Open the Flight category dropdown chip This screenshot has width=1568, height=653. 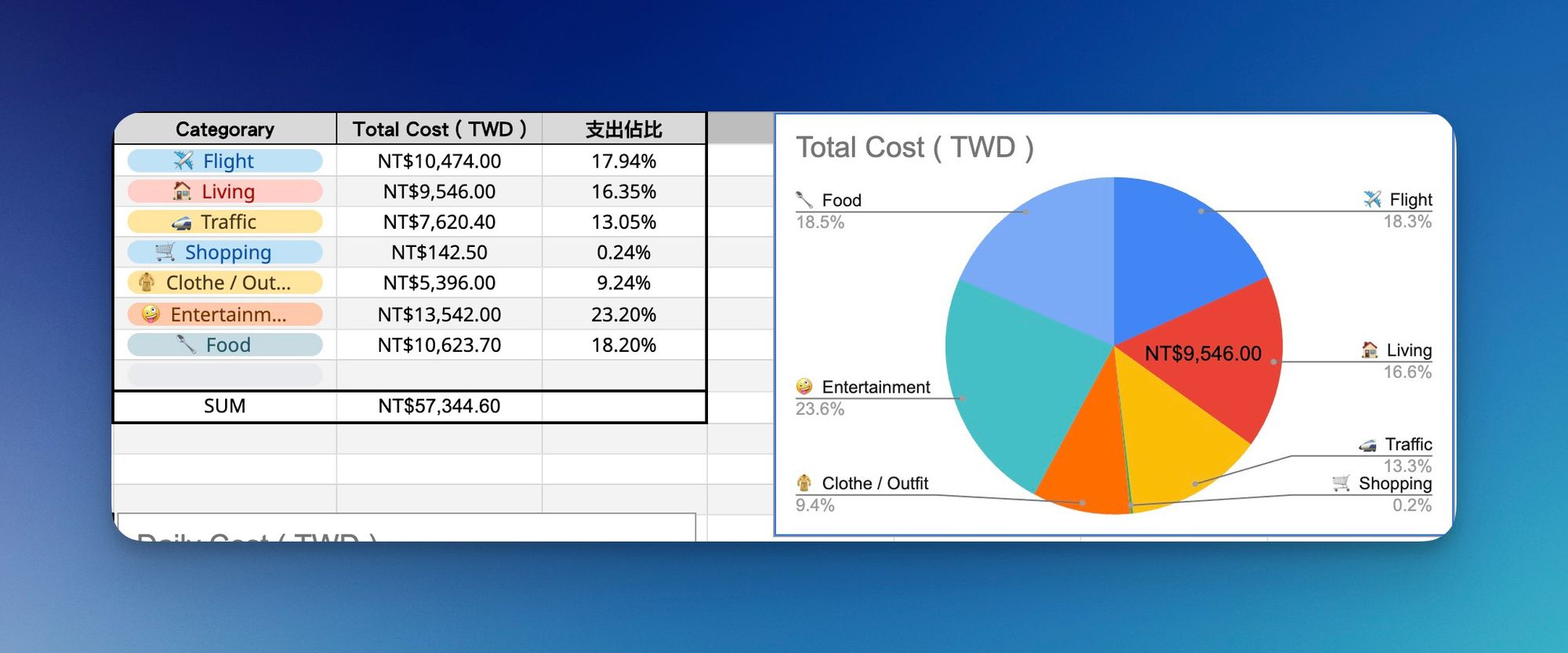click(225, 161)
